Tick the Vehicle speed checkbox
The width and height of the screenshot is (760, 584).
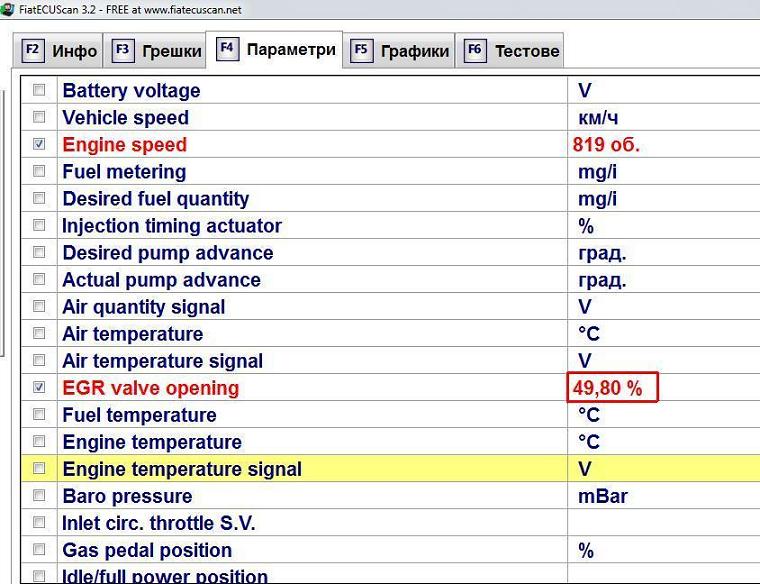pos(39,117)
